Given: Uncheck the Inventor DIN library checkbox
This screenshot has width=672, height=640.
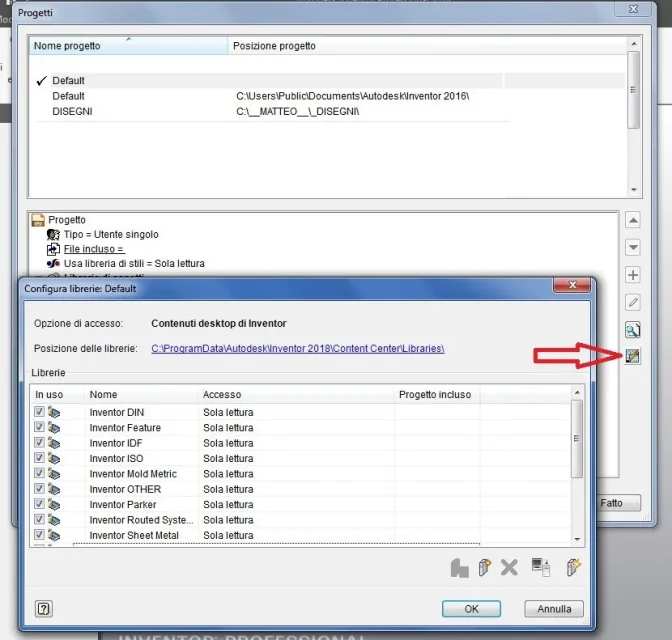Looking at the screenshot, I should [x=39, y=412].
